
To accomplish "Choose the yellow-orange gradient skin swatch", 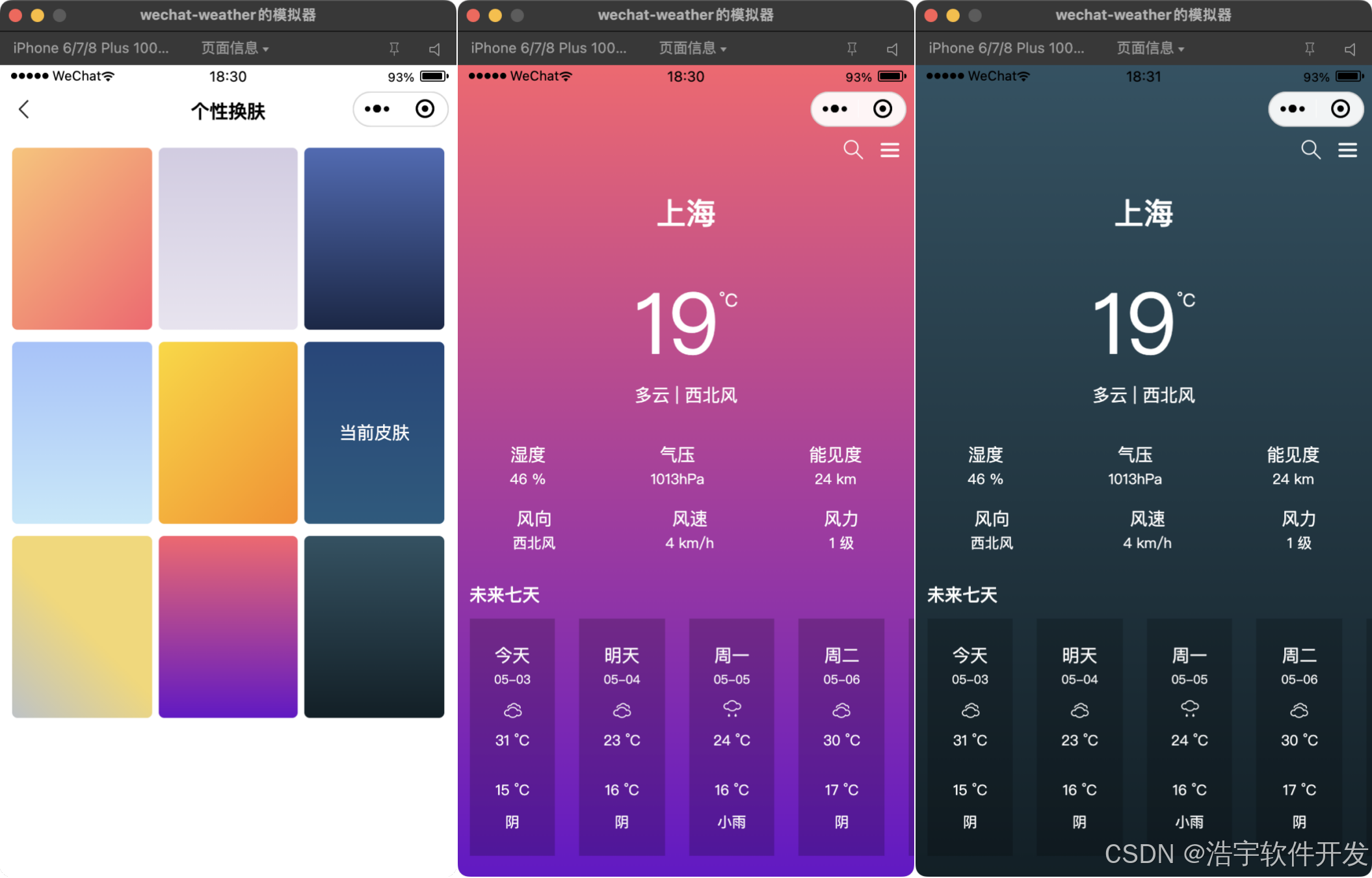I will (x=228, y=432).
